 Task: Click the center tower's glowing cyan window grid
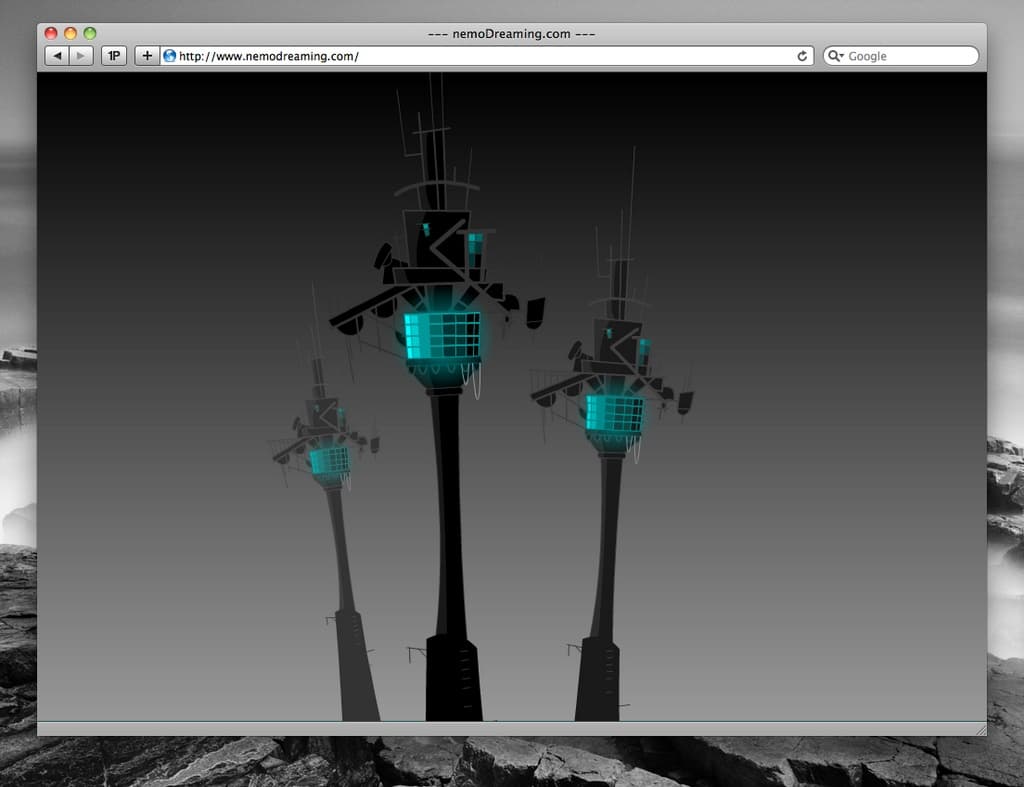[x=442, y=335]
